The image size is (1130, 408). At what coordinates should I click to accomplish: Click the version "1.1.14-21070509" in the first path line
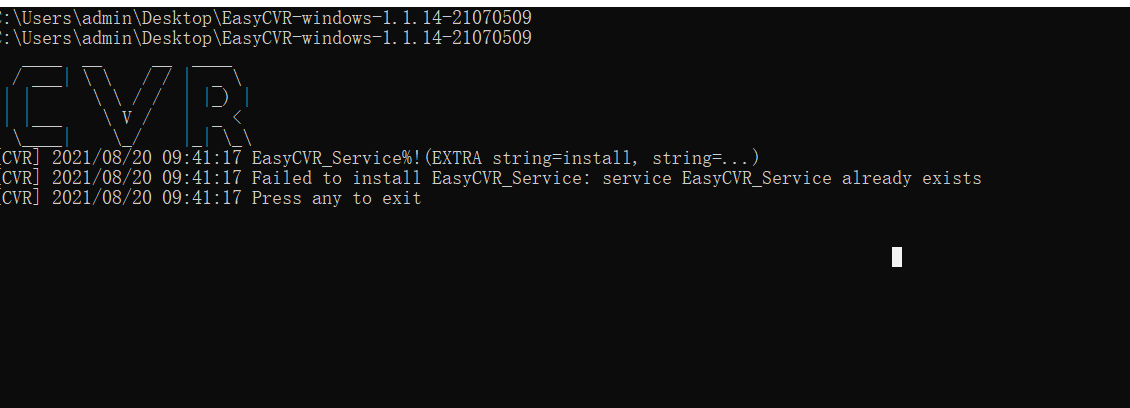pyautogui.click(x=456, y=18)
